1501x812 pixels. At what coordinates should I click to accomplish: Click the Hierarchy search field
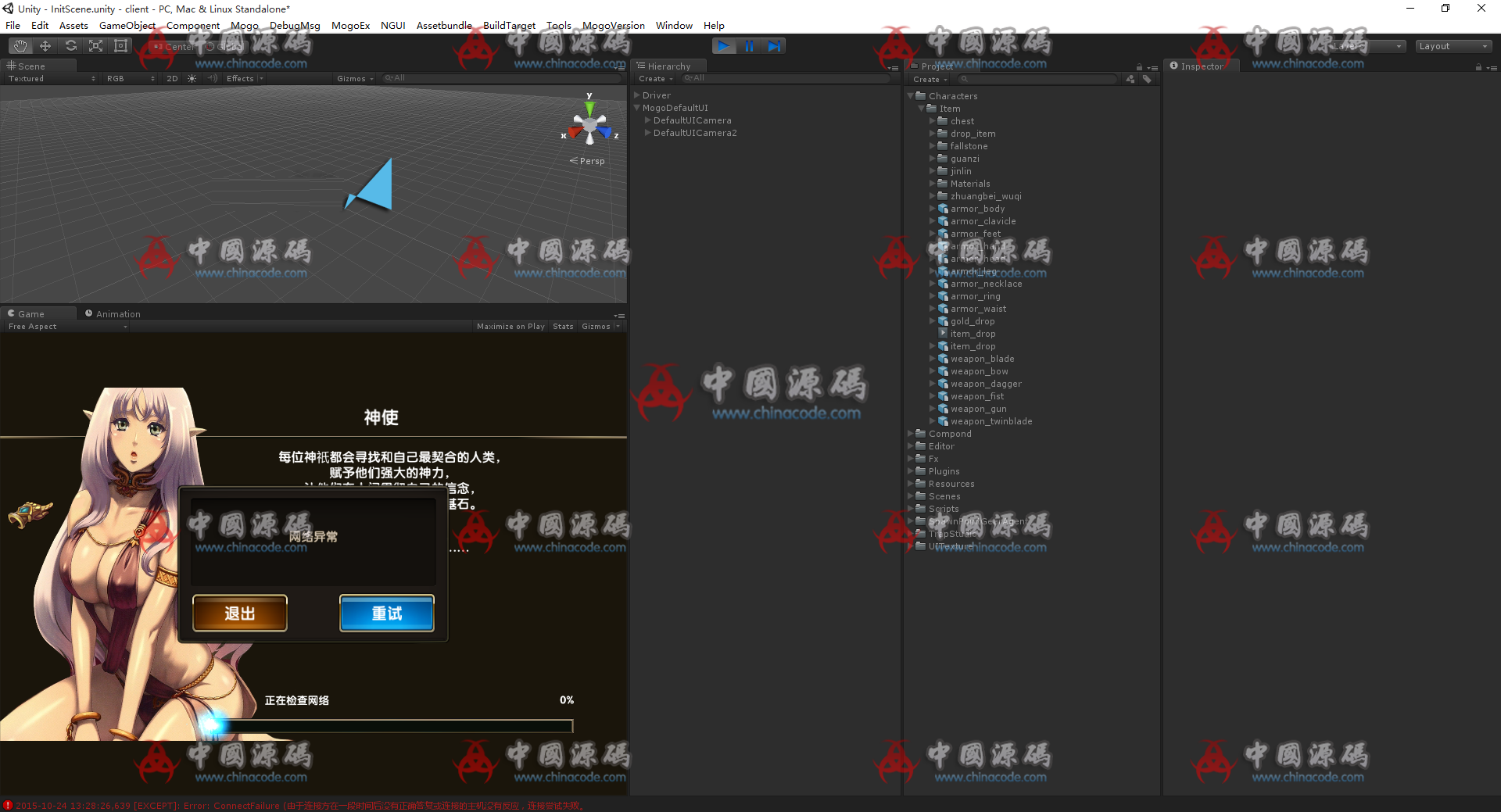coord(786,79)
